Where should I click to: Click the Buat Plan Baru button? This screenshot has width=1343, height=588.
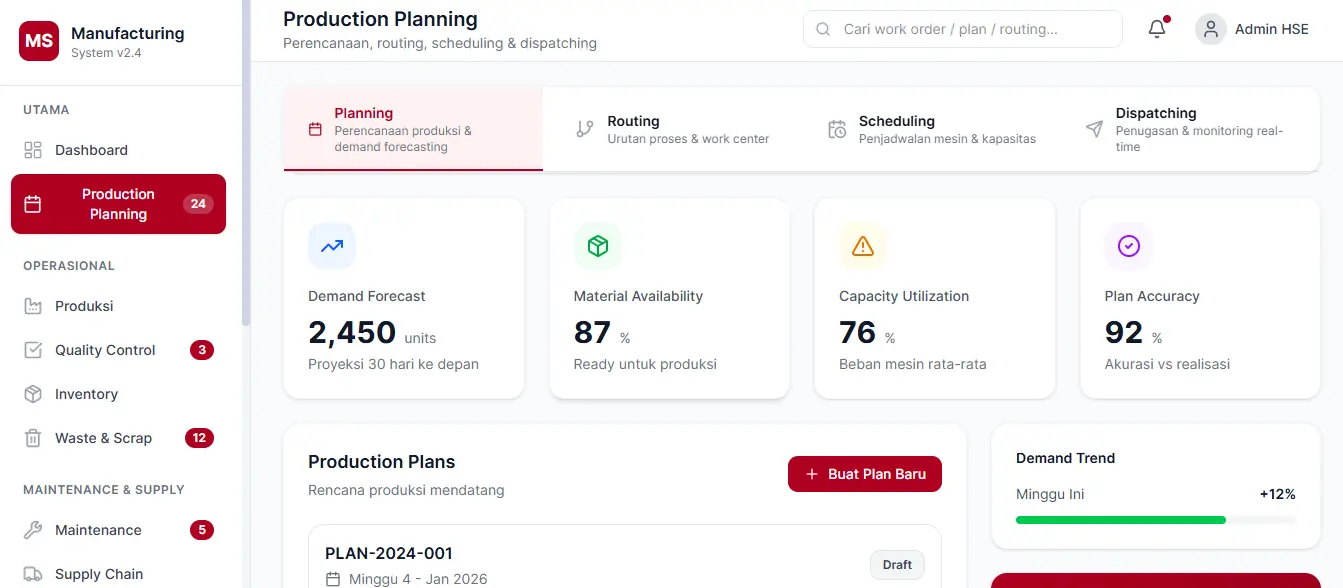[864, 474]
